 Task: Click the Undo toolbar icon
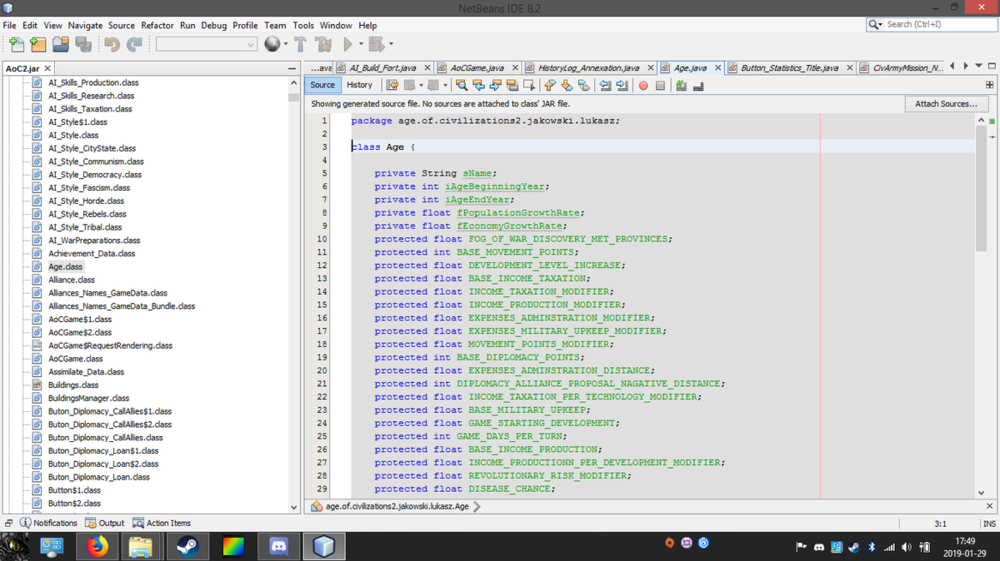pos(112,44)
